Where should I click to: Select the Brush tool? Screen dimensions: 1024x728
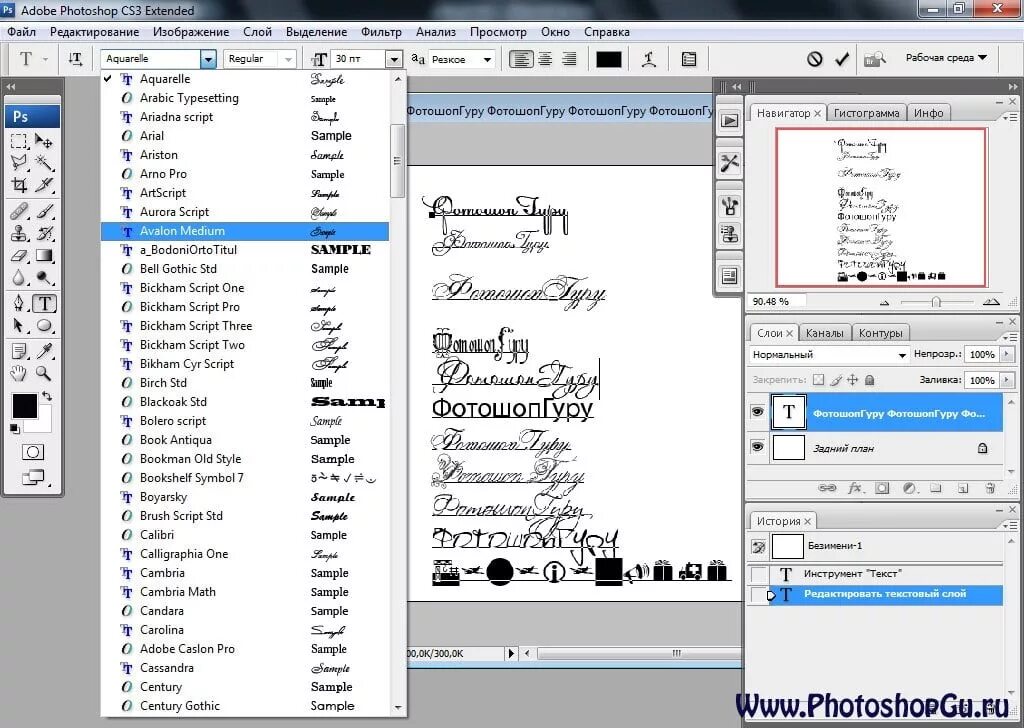click(44, 211)
